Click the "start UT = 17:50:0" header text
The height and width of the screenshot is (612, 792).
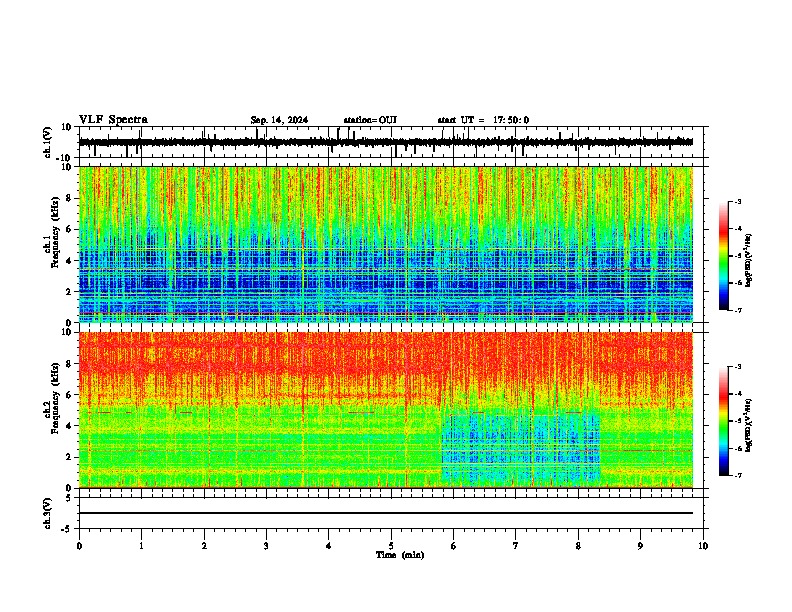pos(483,120)
